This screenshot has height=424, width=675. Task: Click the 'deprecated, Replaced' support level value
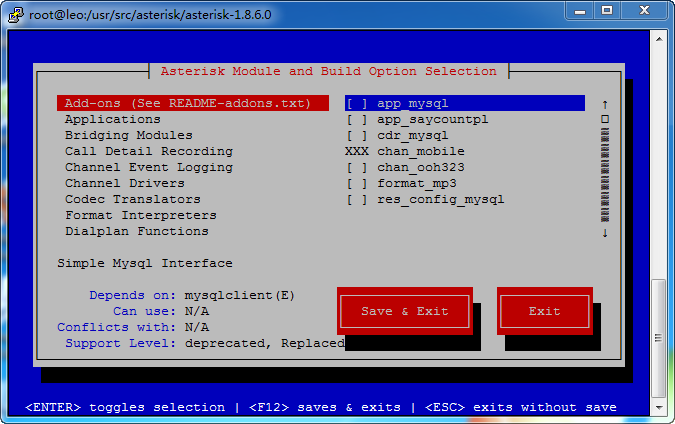tap(265, 343)
